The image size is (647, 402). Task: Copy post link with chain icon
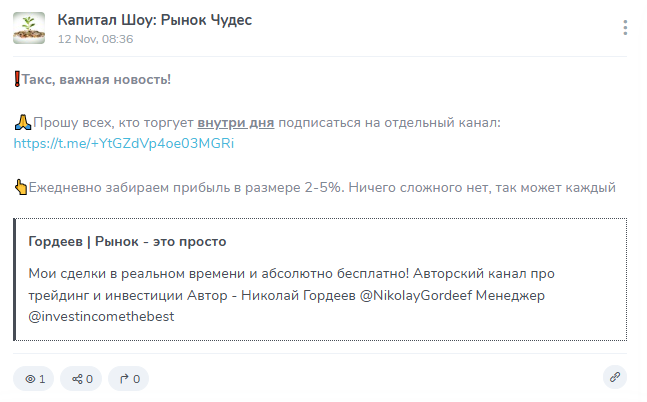[x=614, y=378]
